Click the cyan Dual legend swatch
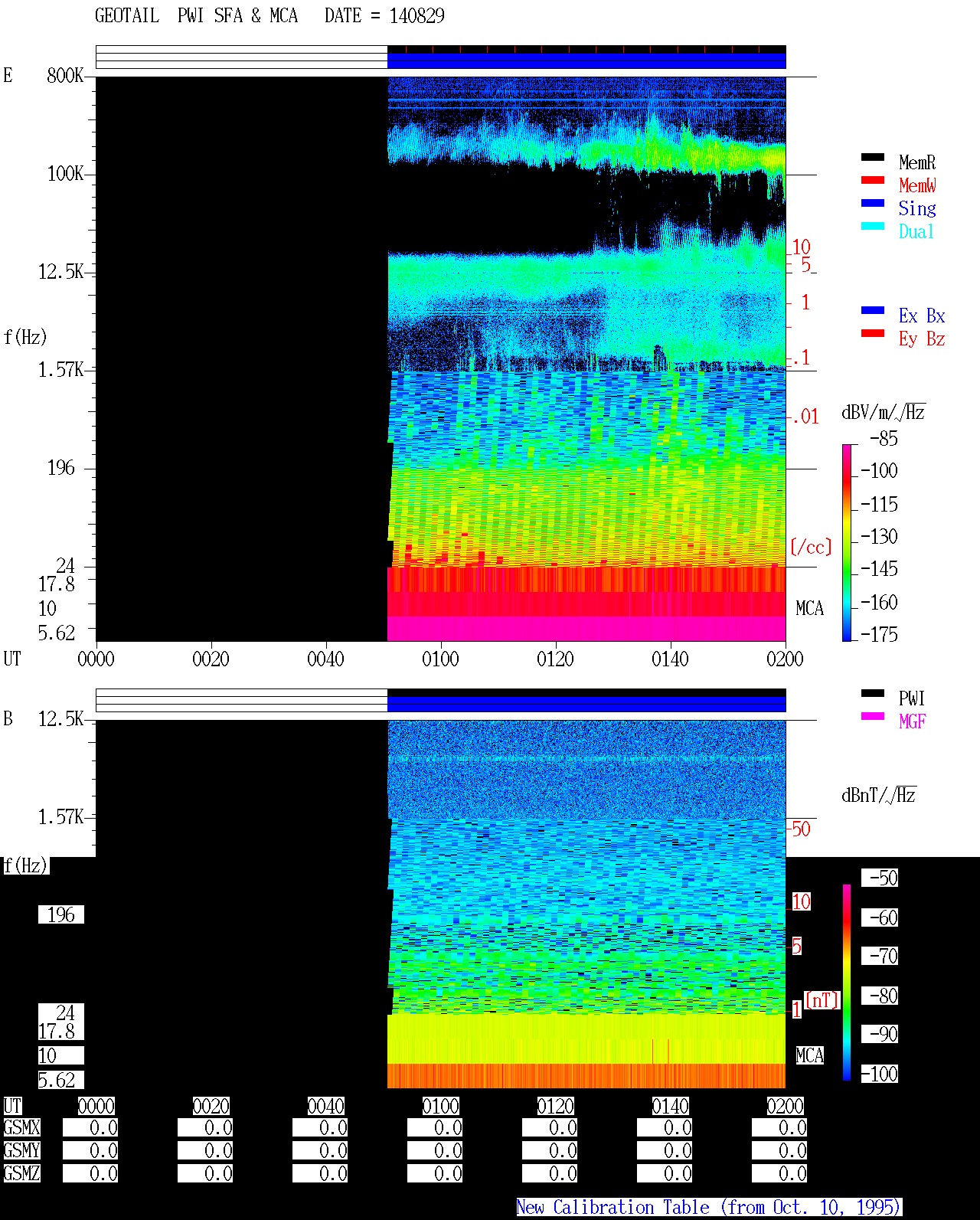980x1220 pixels. [x=873, y=227]
